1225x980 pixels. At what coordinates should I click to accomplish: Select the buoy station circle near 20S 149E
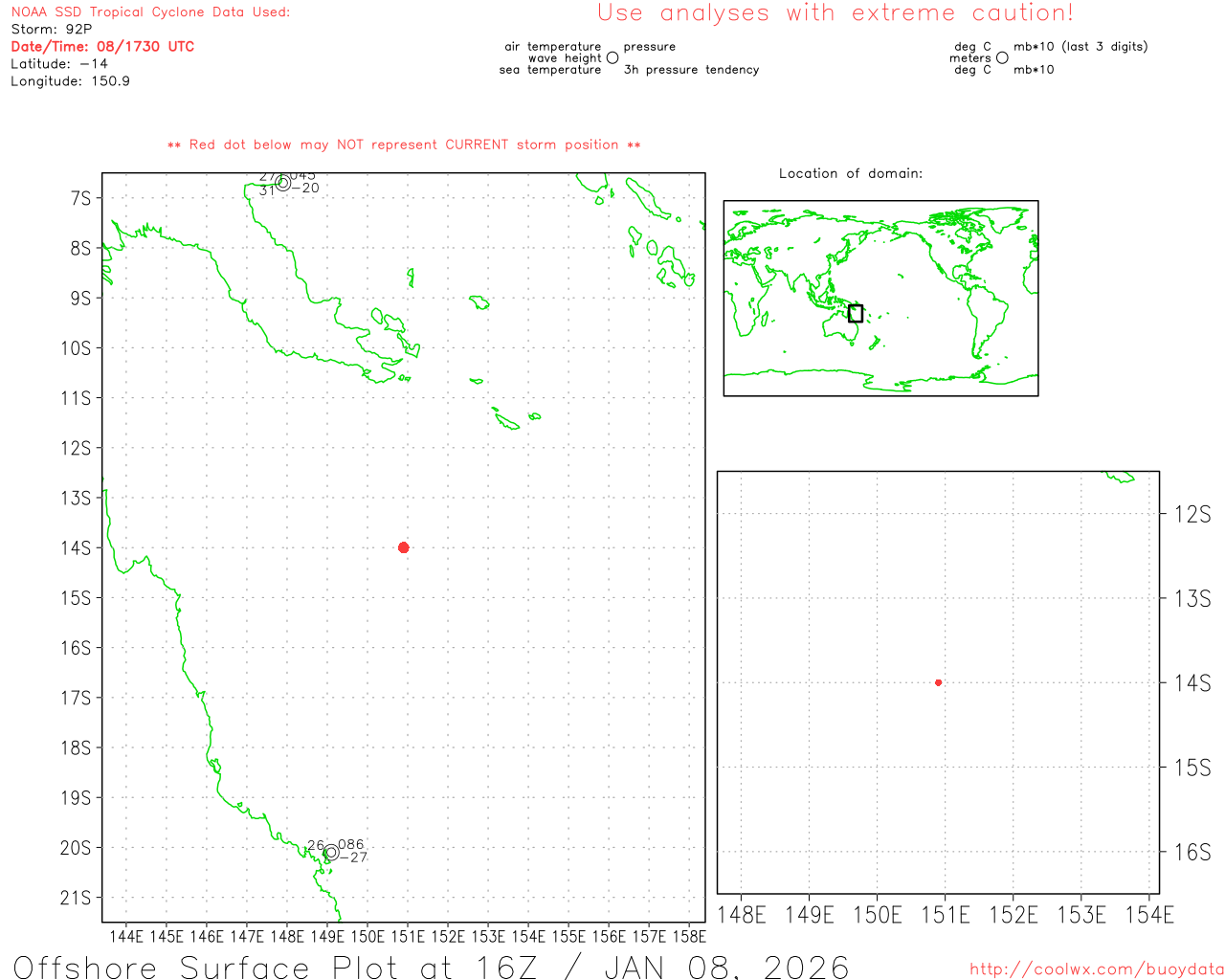[x=331, y=852]
